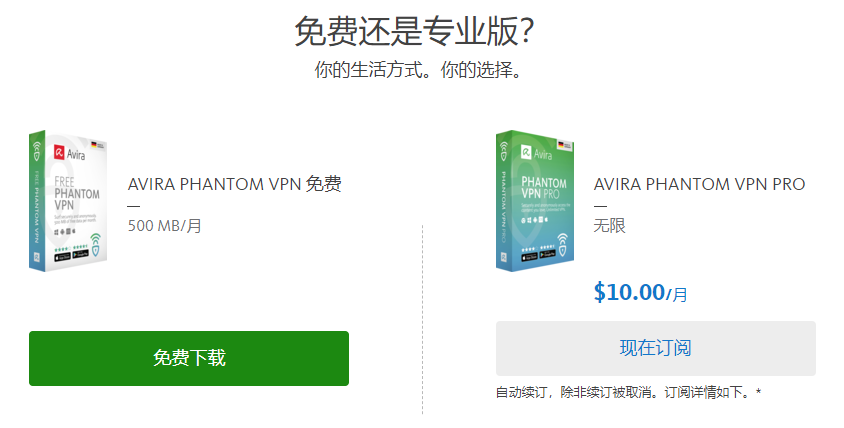
Task: Click the Free Phantom VPN box image
Action: pyautogui.click(x=68, y=200)
